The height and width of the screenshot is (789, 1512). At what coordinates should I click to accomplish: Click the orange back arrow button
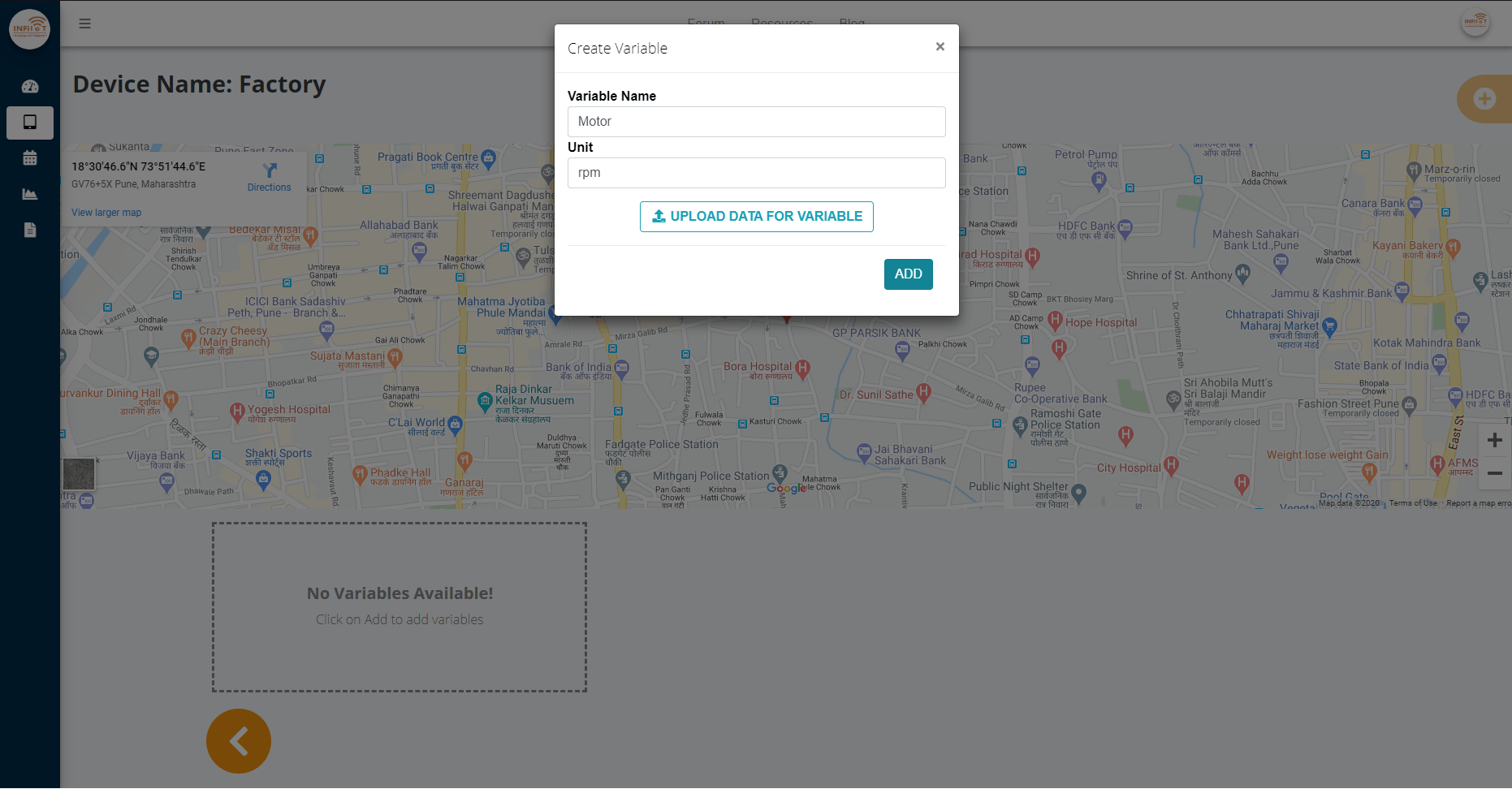(x=239, y=741)
